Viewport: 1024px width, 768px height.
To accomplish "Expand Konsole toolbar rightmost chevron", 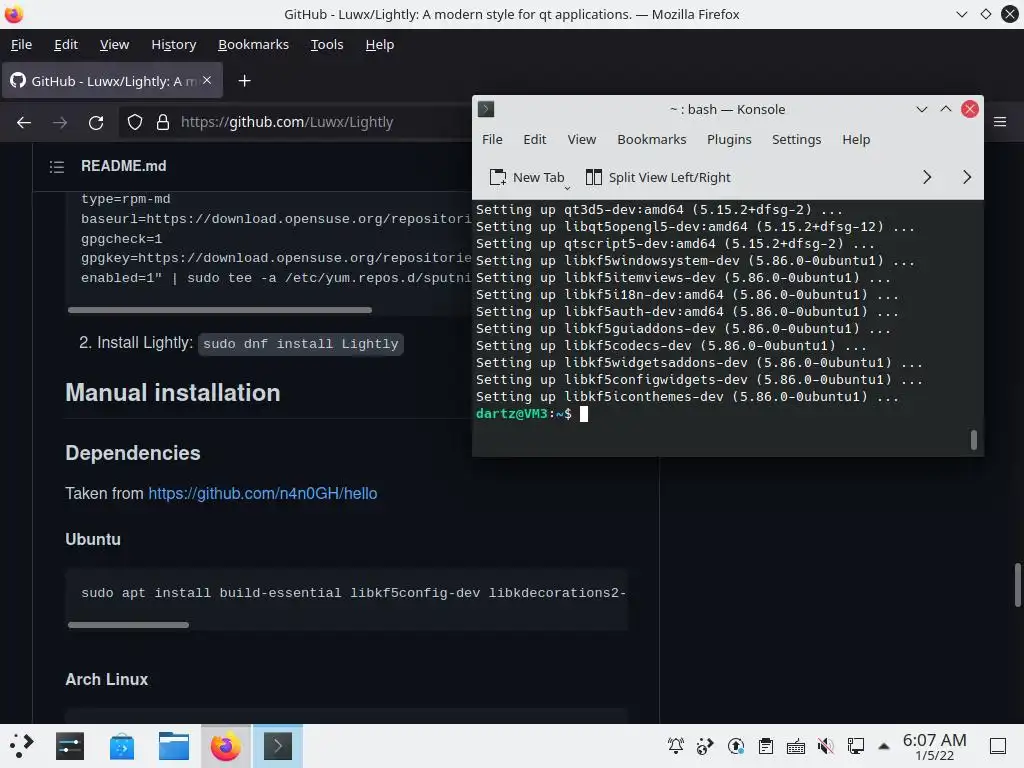I will 967,177.
